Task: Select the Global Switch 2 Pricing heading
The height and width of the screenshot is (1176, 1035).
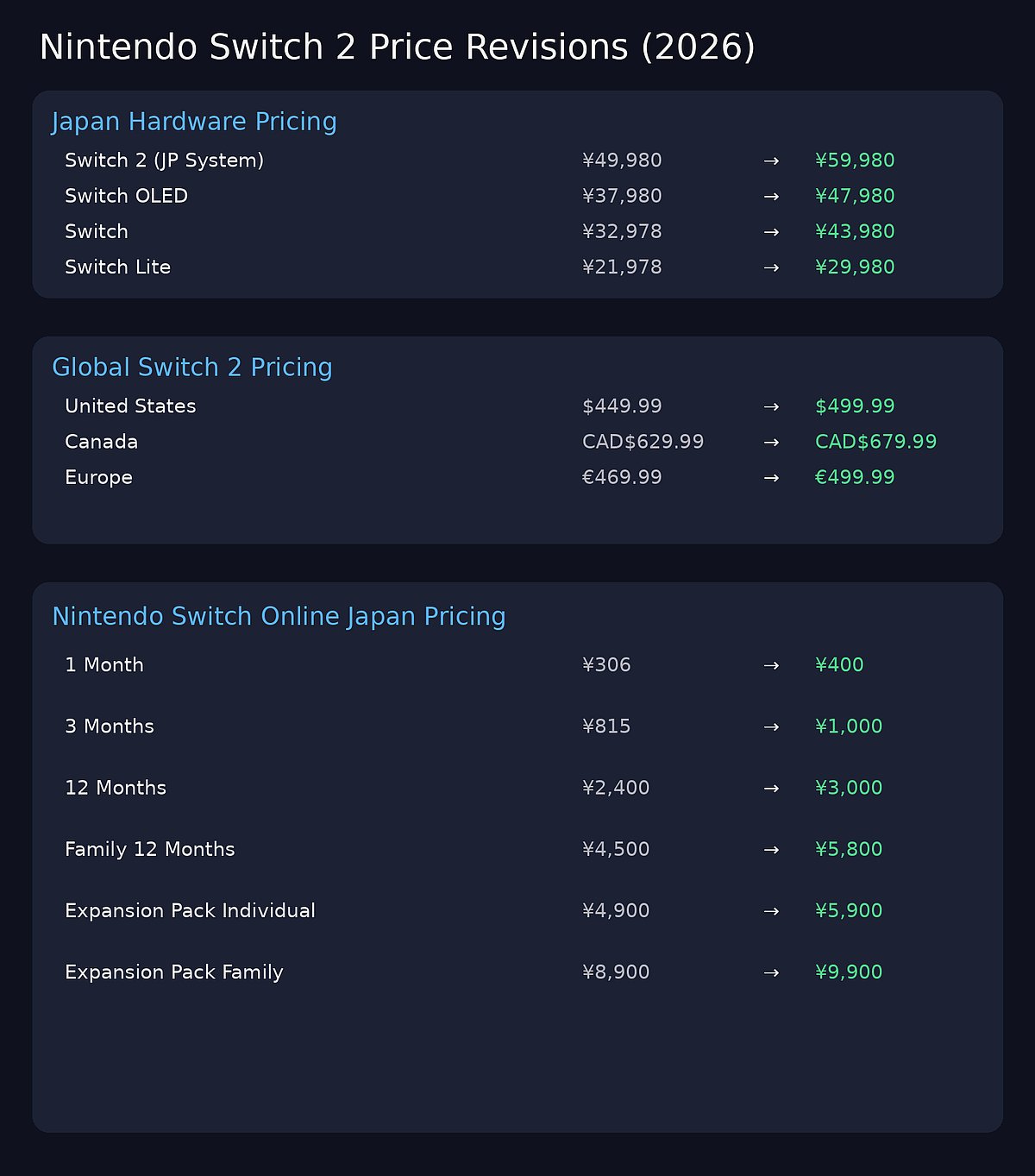Action: [191, 368]
